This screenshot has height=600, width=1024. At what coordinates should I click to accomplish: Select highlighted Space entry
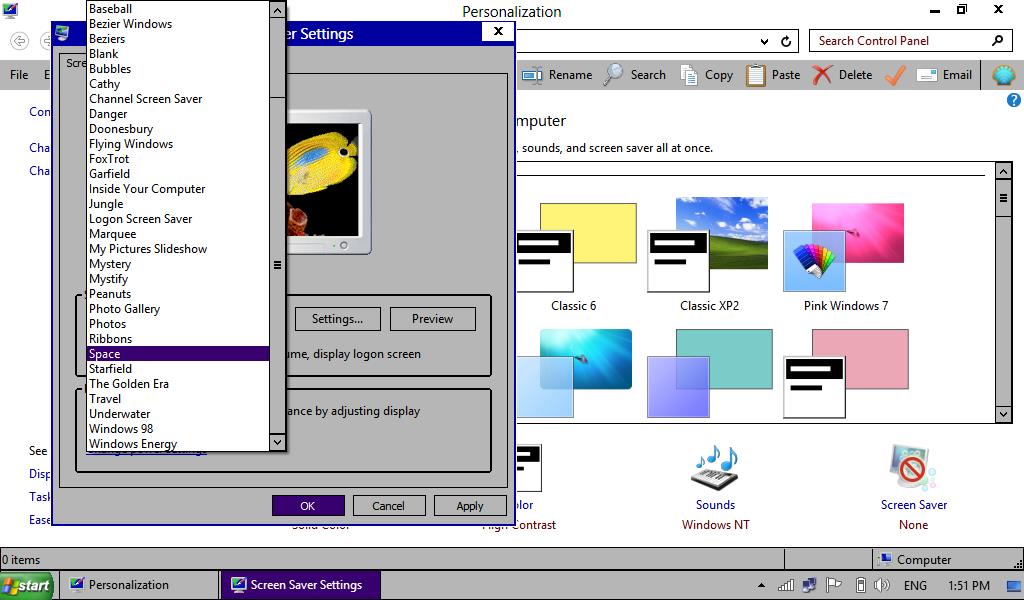tap(178, 354)
